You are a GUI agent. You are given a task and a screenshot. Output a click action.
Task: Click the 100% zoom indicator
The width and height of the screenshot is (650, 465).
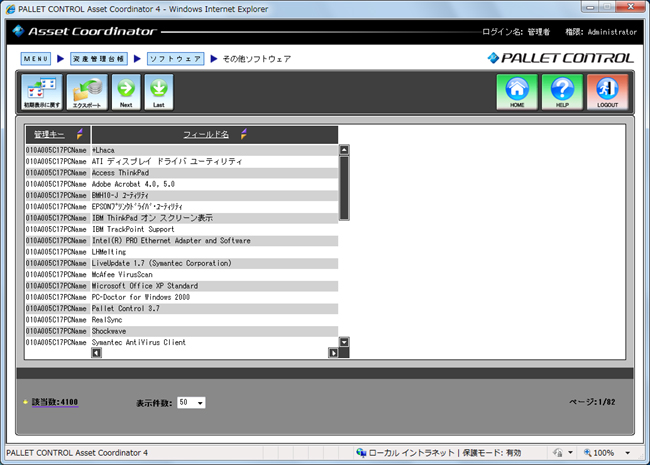(x=599, y=453)
